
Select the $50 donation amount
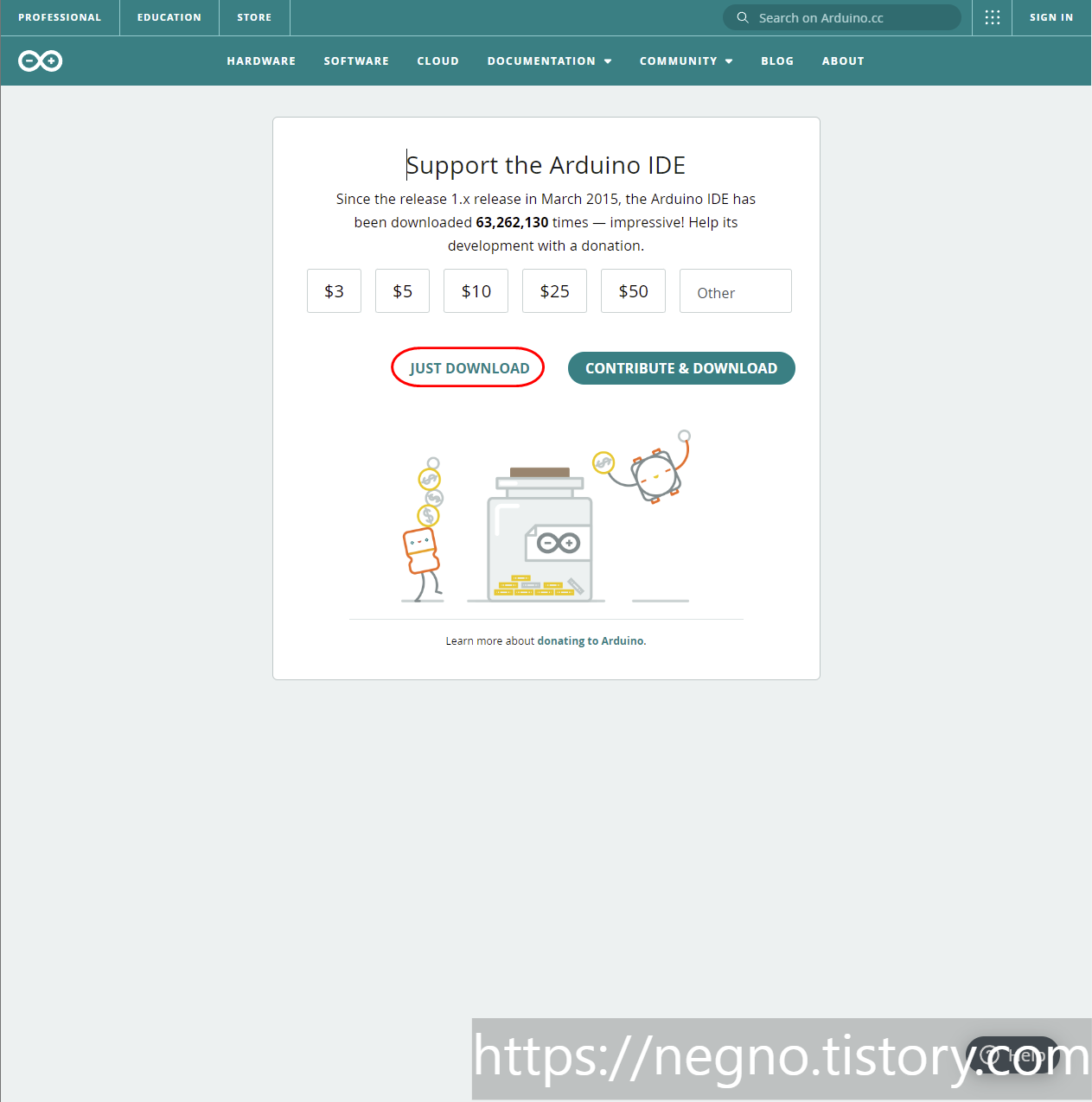coord(633,291)
